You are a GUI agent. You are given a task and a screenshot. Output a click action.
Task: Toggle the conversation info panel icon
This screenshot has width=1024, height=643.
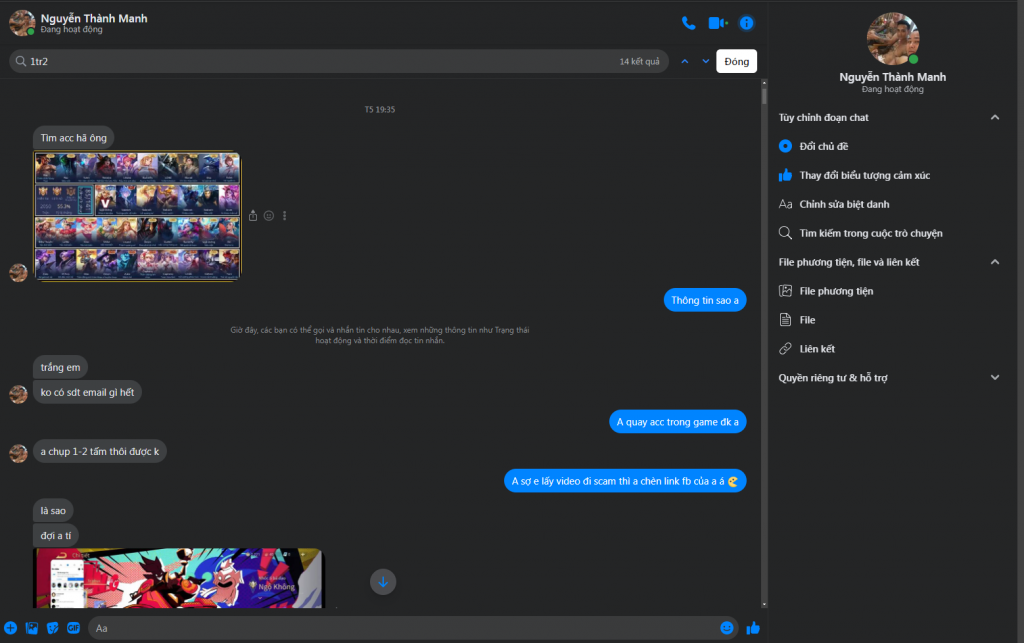pyautogui.click(x=746, y=23)
